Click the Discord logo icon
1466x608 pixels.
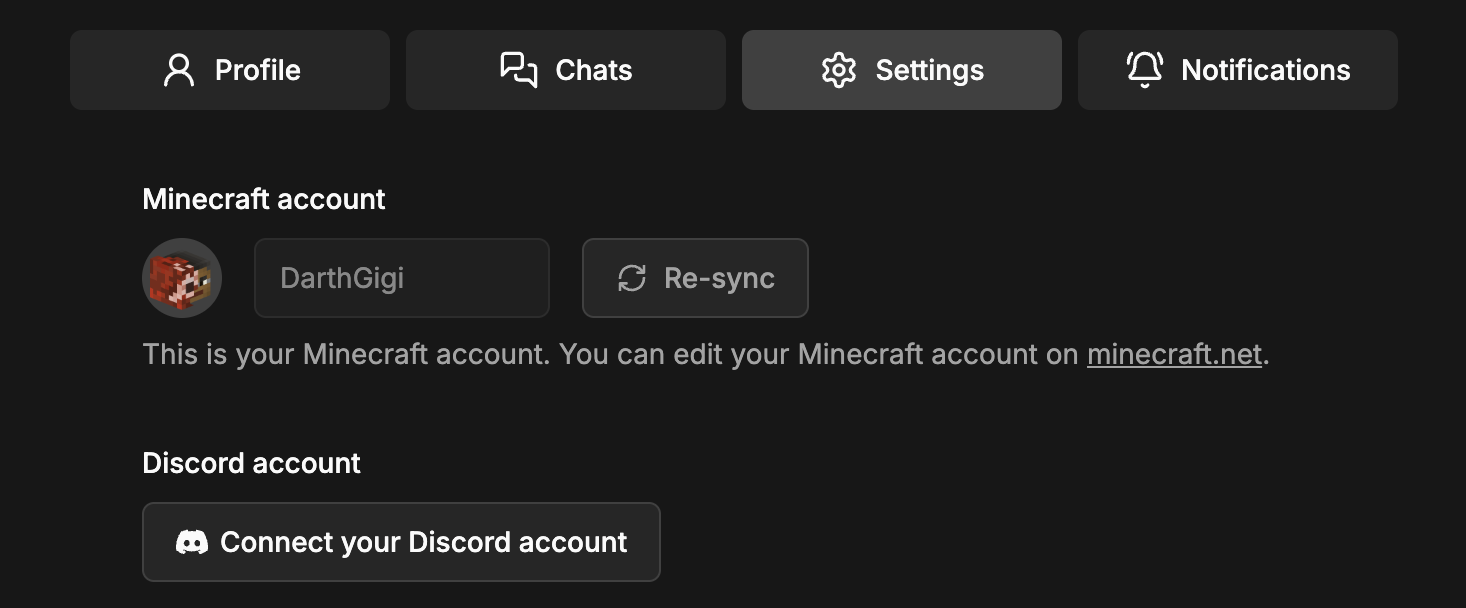[x=191, y=541]
